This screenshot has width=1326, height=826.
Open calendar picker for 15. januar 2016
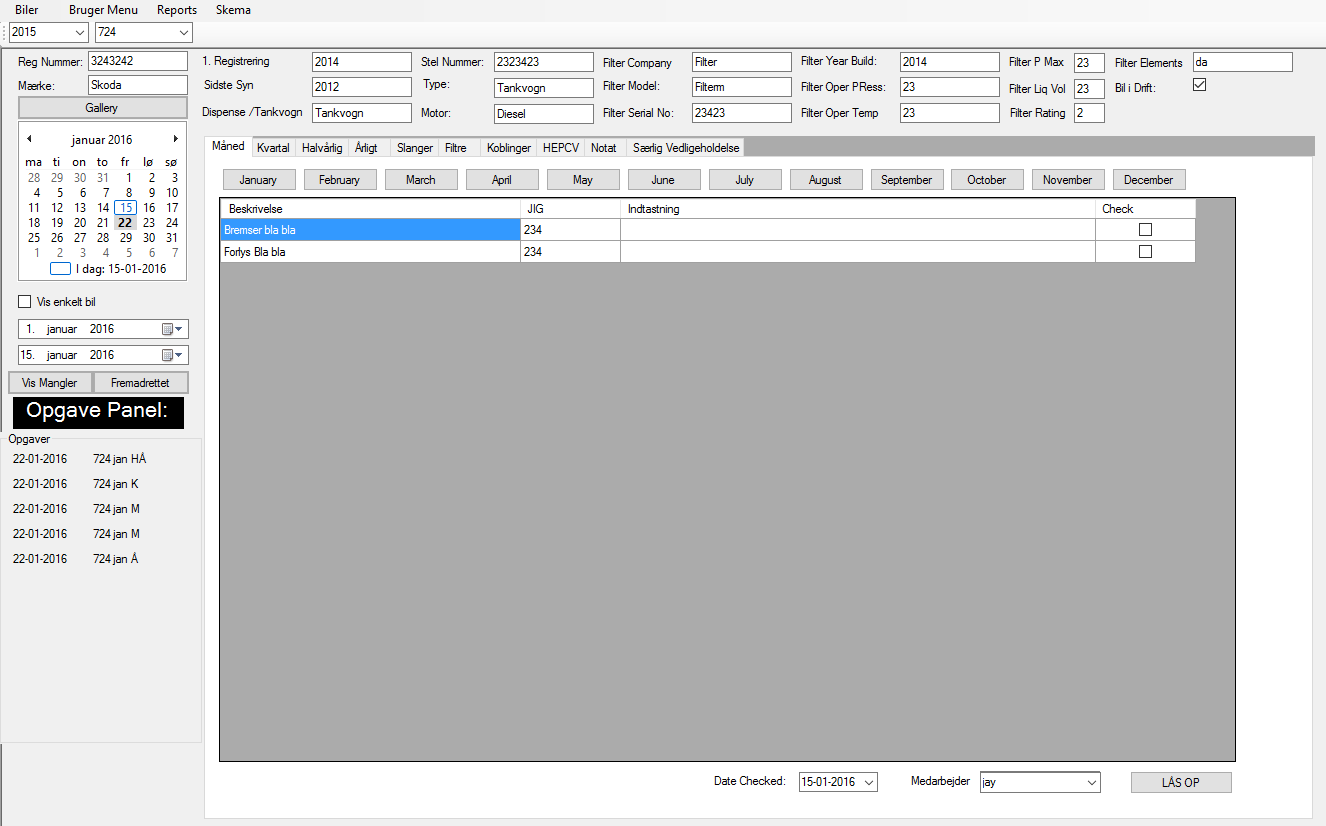[172, 355]
